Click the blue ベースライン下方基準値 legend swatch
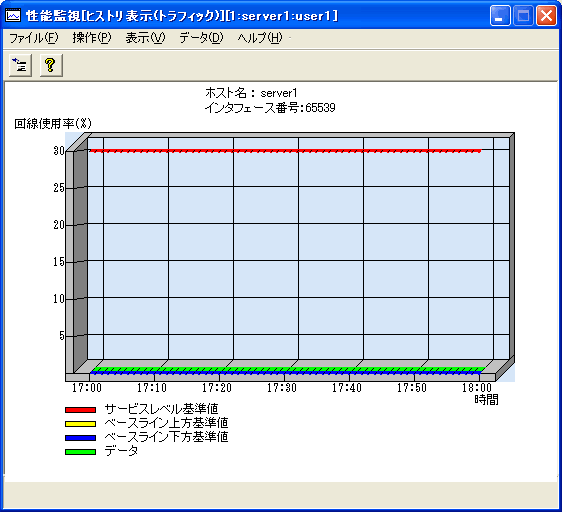The height and width of the screenshot is (512, 562). pos(81,438)
